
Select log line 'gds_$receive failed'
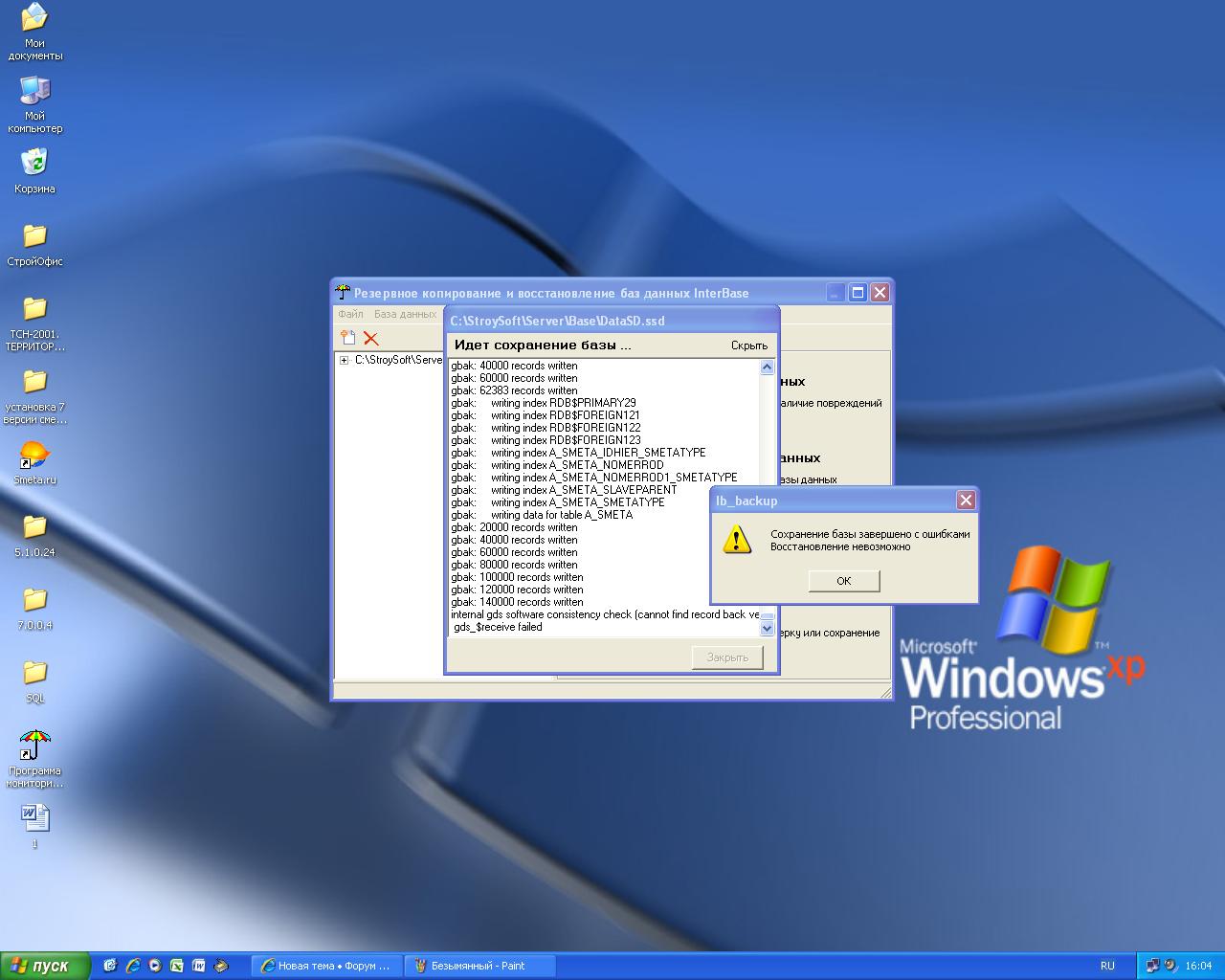(x=497, y=627)
